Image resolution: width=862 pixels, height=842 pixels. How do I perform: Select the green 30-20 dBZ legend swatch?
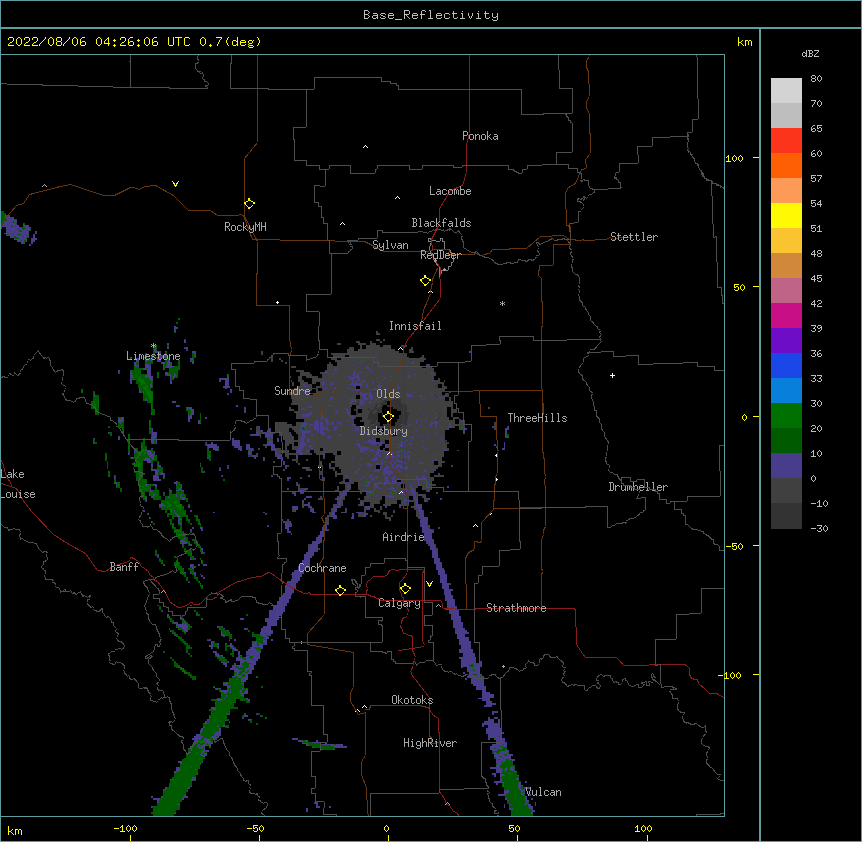[786, 416]
